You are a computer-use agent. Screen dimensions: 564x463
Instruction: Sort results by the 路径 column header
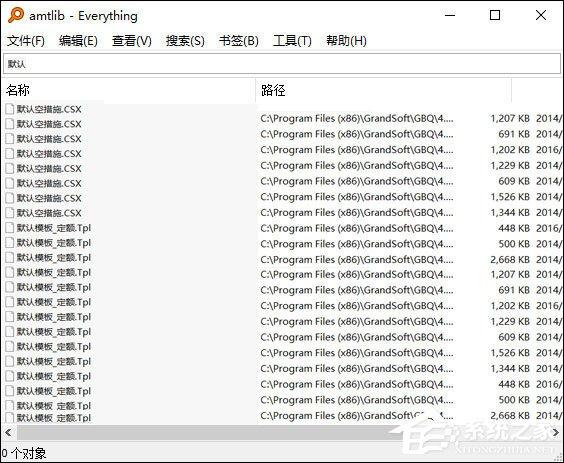[x=383, y=90]
